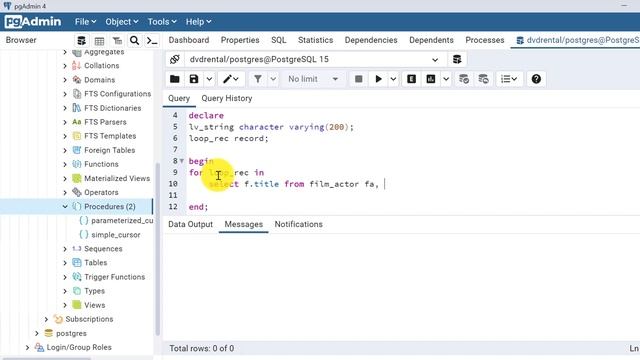
Task: Expand Login/Group Roles arrow
Action: [27, 347]
